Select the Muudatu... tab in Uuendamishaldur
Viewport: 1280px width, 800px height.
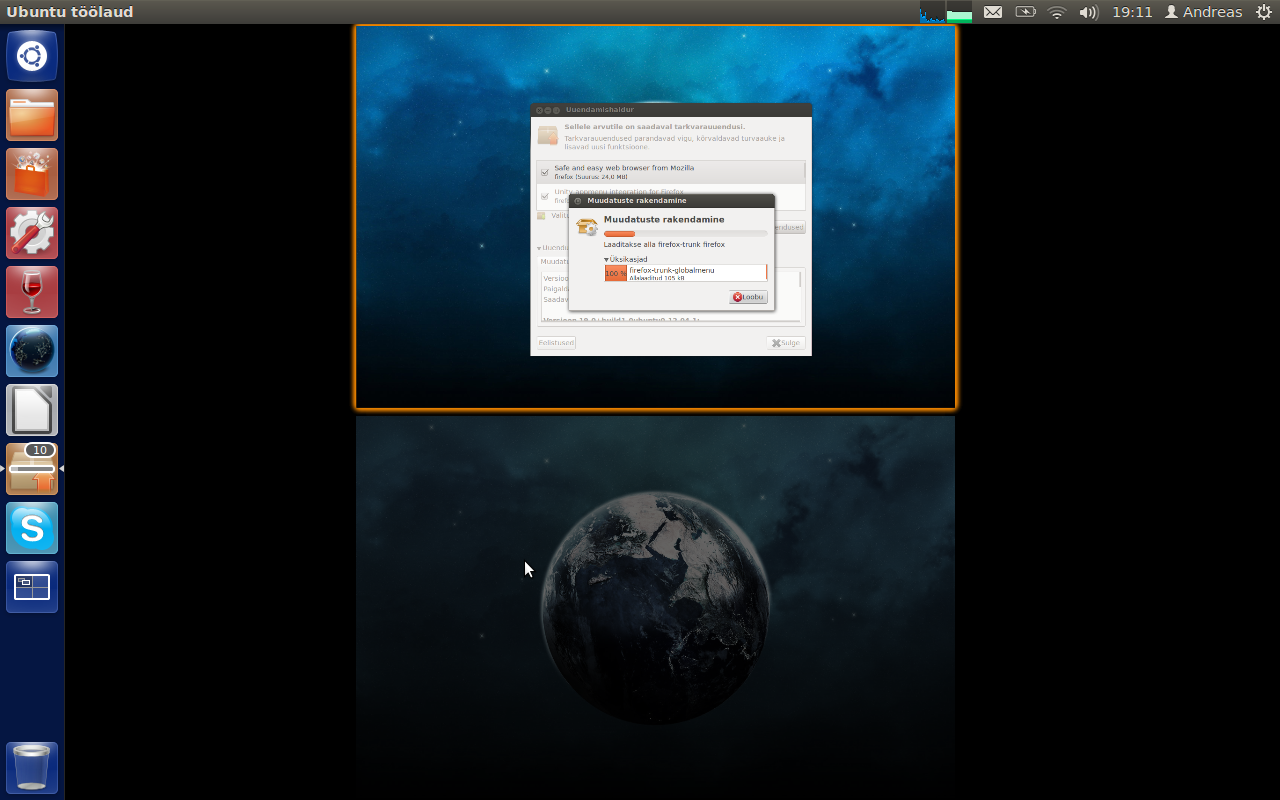[554, 262]
